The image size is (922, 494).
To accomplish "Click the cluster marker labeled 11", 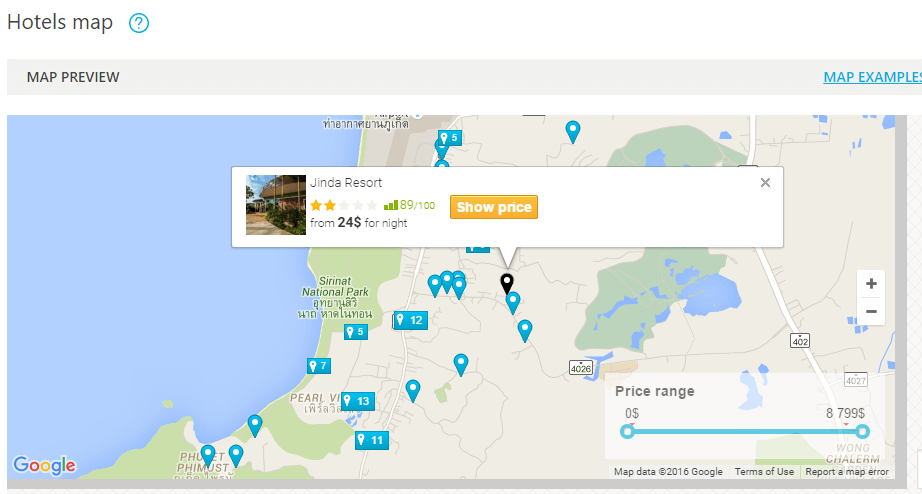I will (x=372, y=440).
